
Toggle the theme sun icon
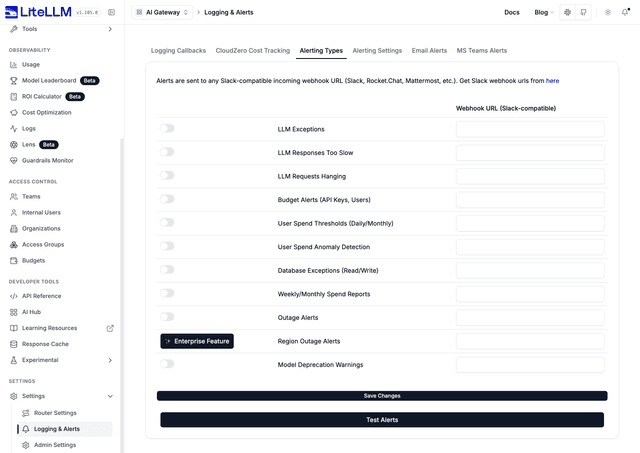coord(608,12)
